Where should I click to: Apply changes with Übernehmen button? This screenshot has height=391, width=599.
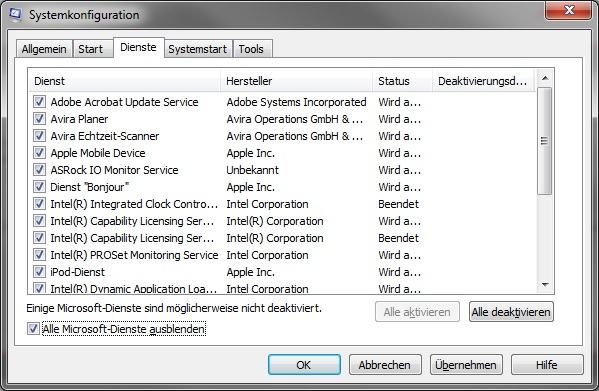click(x=466, y=365)
